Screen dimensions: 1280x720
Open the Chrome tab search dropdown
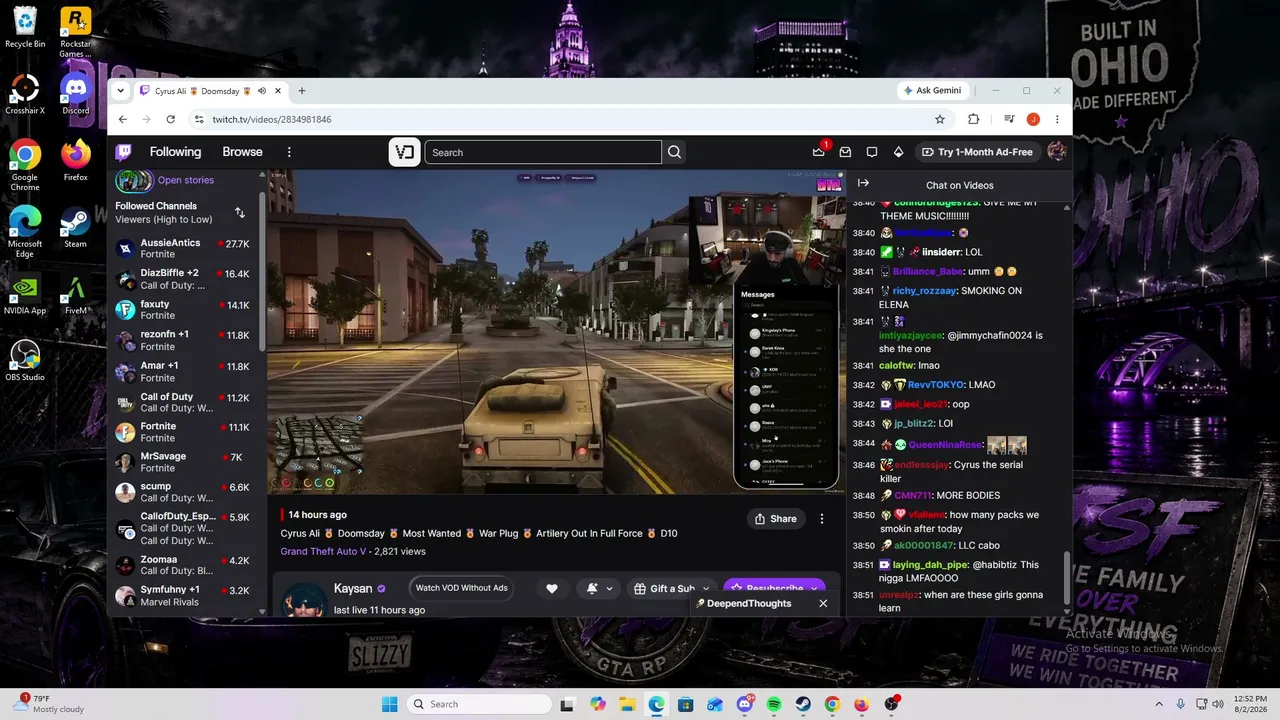[x=121, y=91]
